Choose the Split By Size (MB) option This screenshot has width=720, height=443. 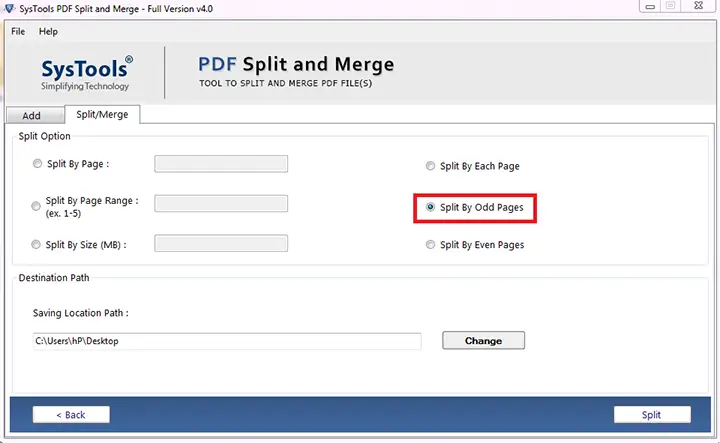[x=36, y=245]
